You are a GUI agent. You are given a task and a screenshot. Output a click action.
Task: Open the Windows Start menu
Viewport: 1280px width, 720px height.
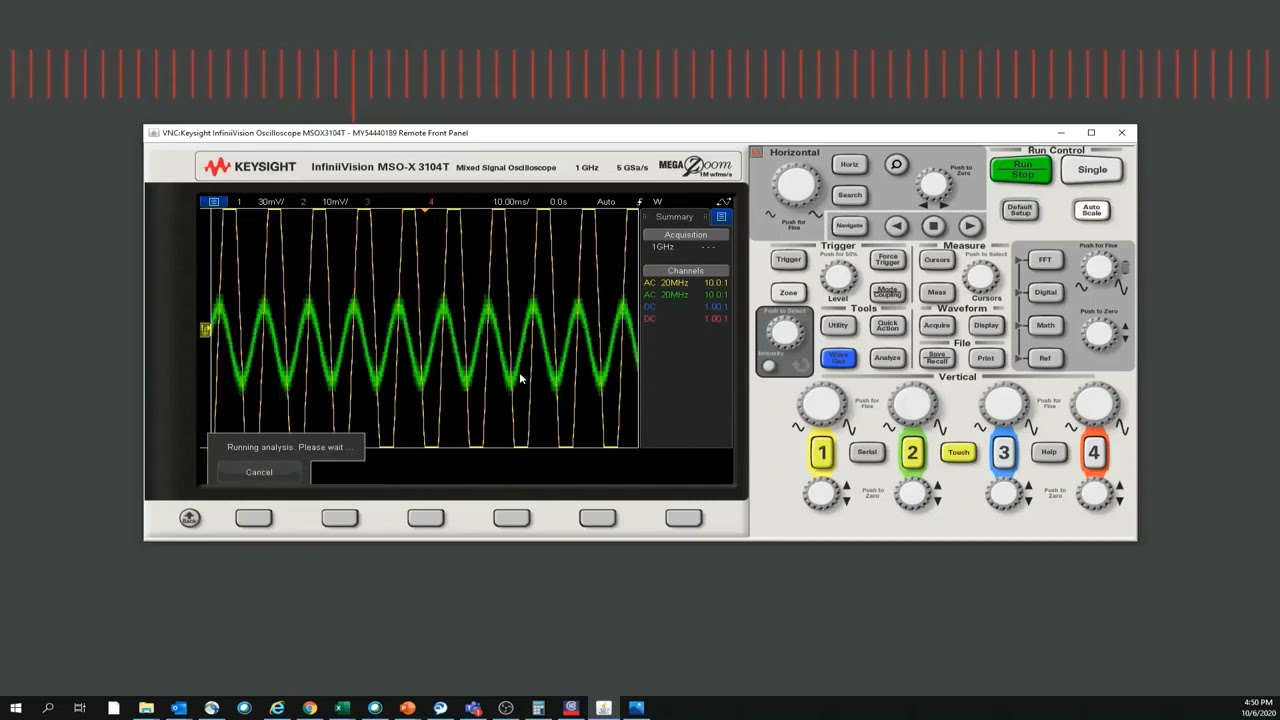[x=16, y=709]
